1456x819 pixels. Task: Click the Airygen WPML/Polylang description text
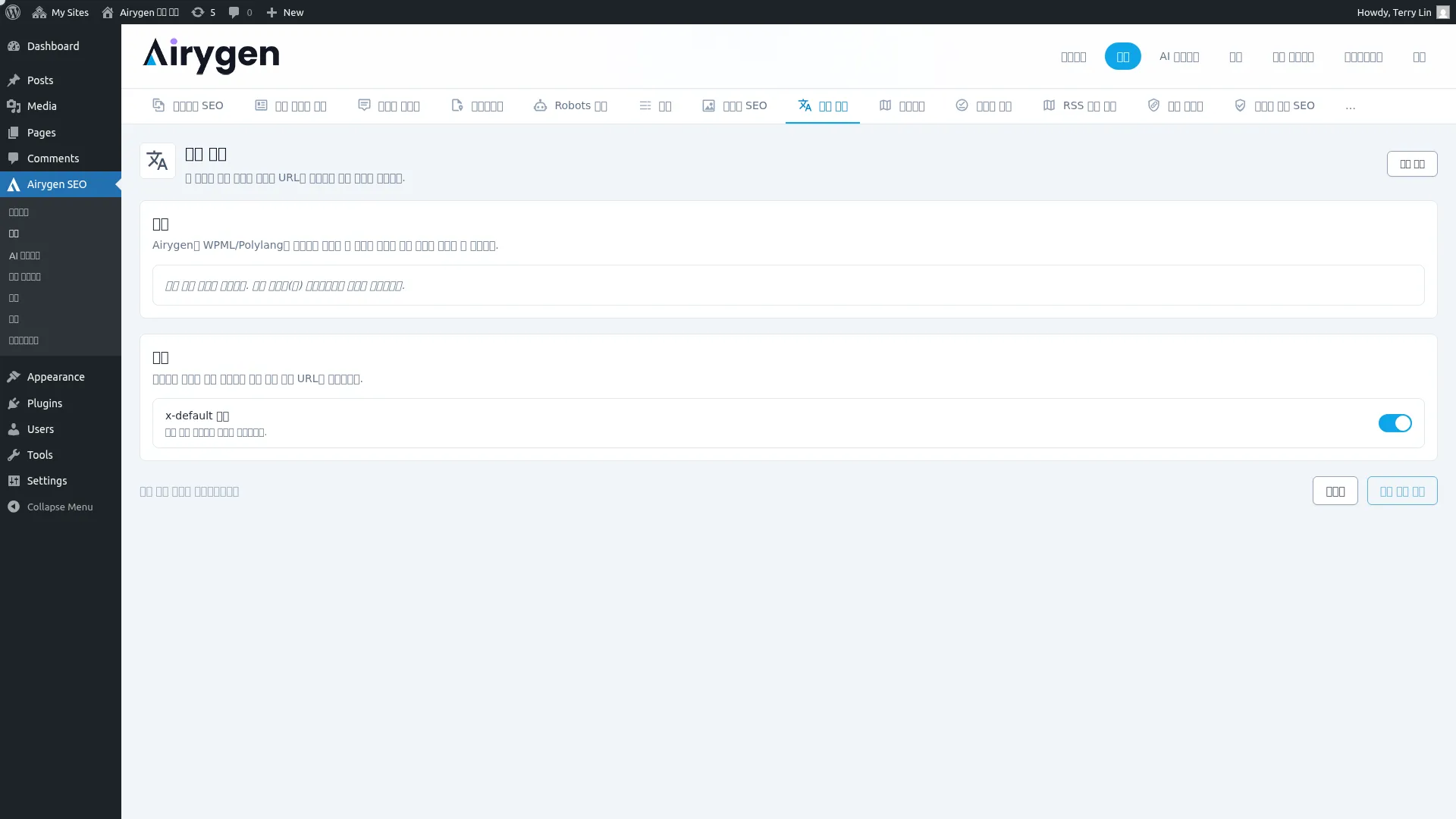325,246
